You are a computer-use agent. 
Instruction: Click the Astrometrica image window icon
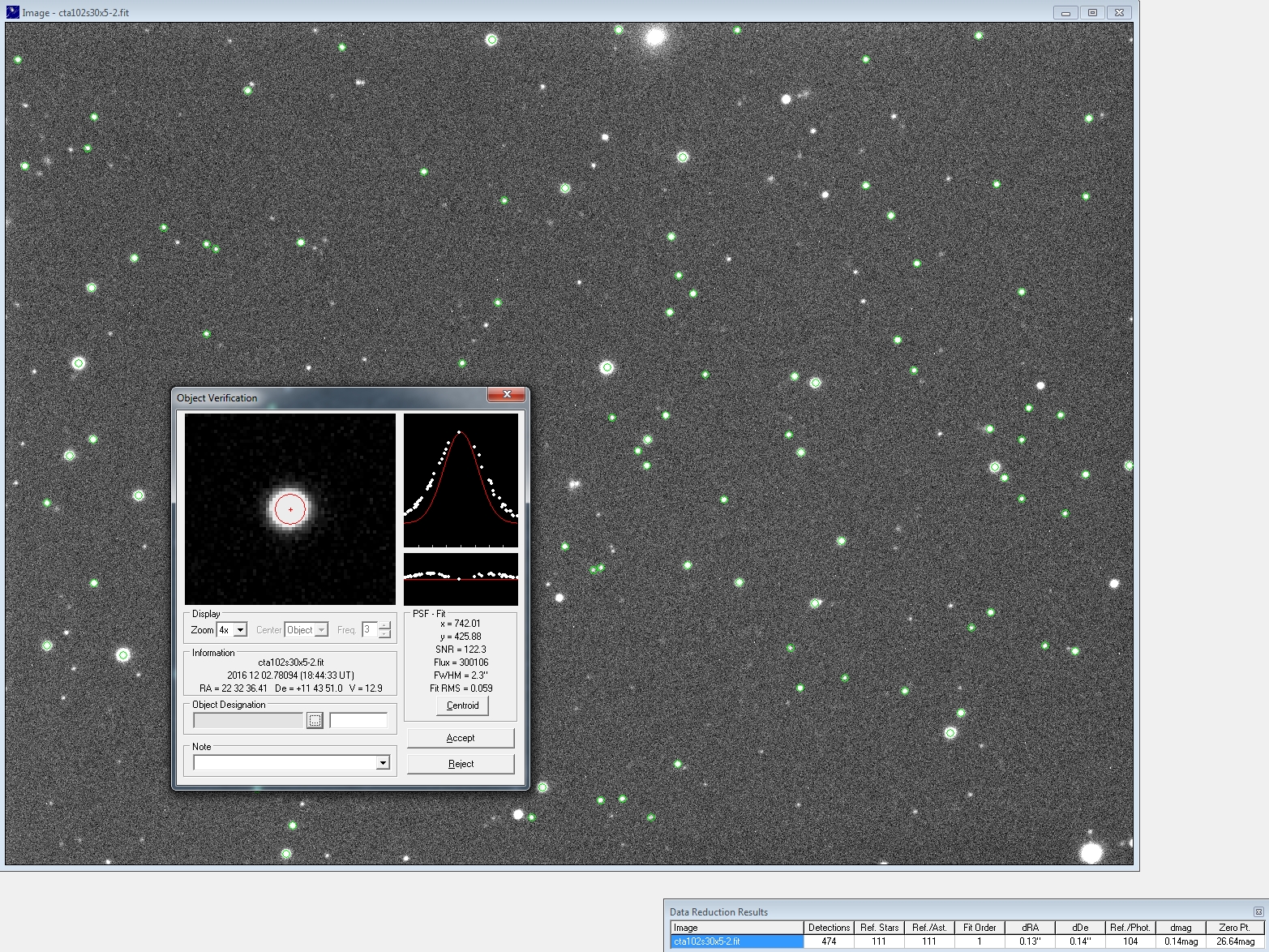12,12
